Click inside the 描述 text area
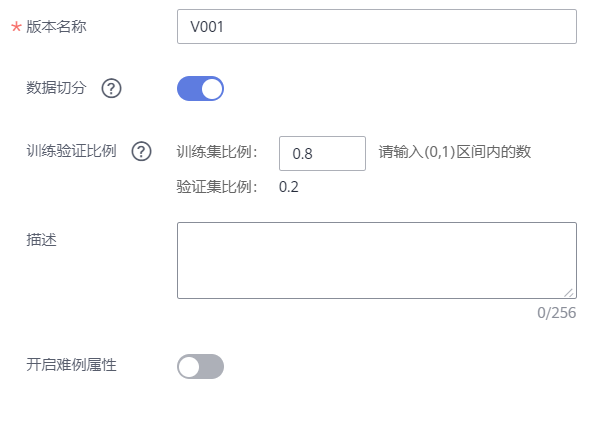The height and width of the screenshot is (430, 603). point(377,260)
